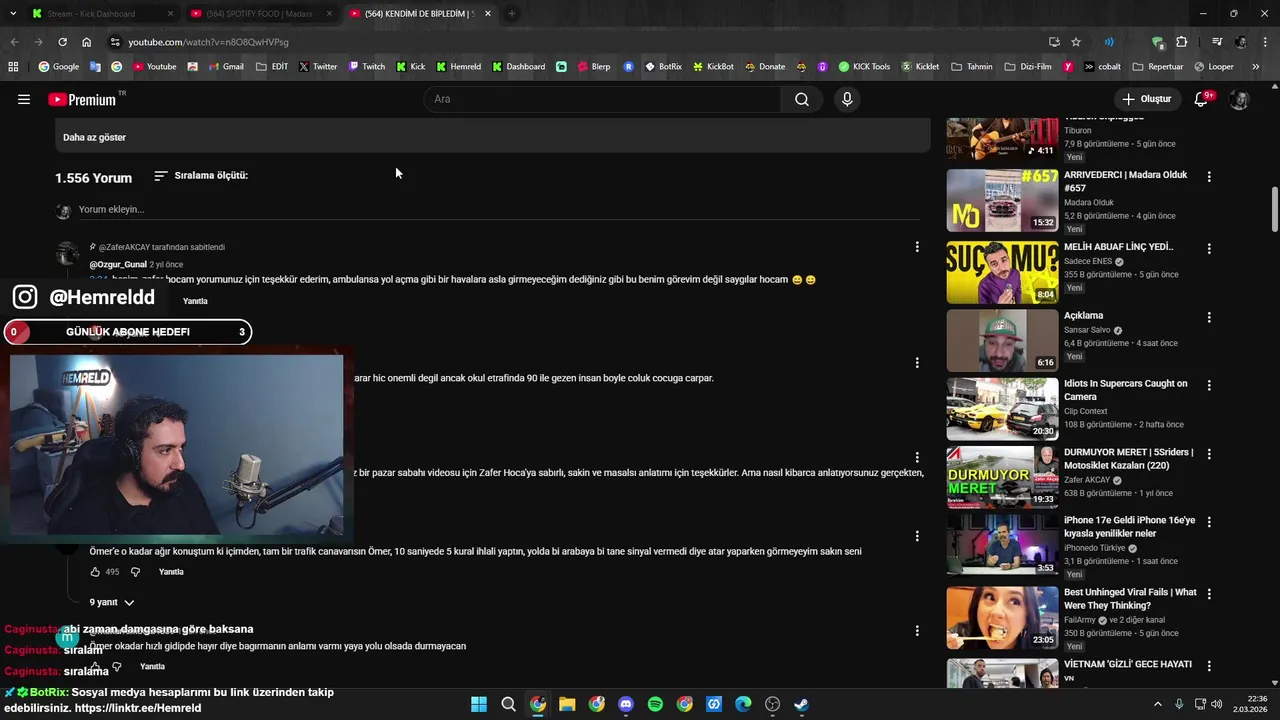Dislike the Ömer okadar hızlı comment
Screen dimensions: 1280x720
pos(116,666)
